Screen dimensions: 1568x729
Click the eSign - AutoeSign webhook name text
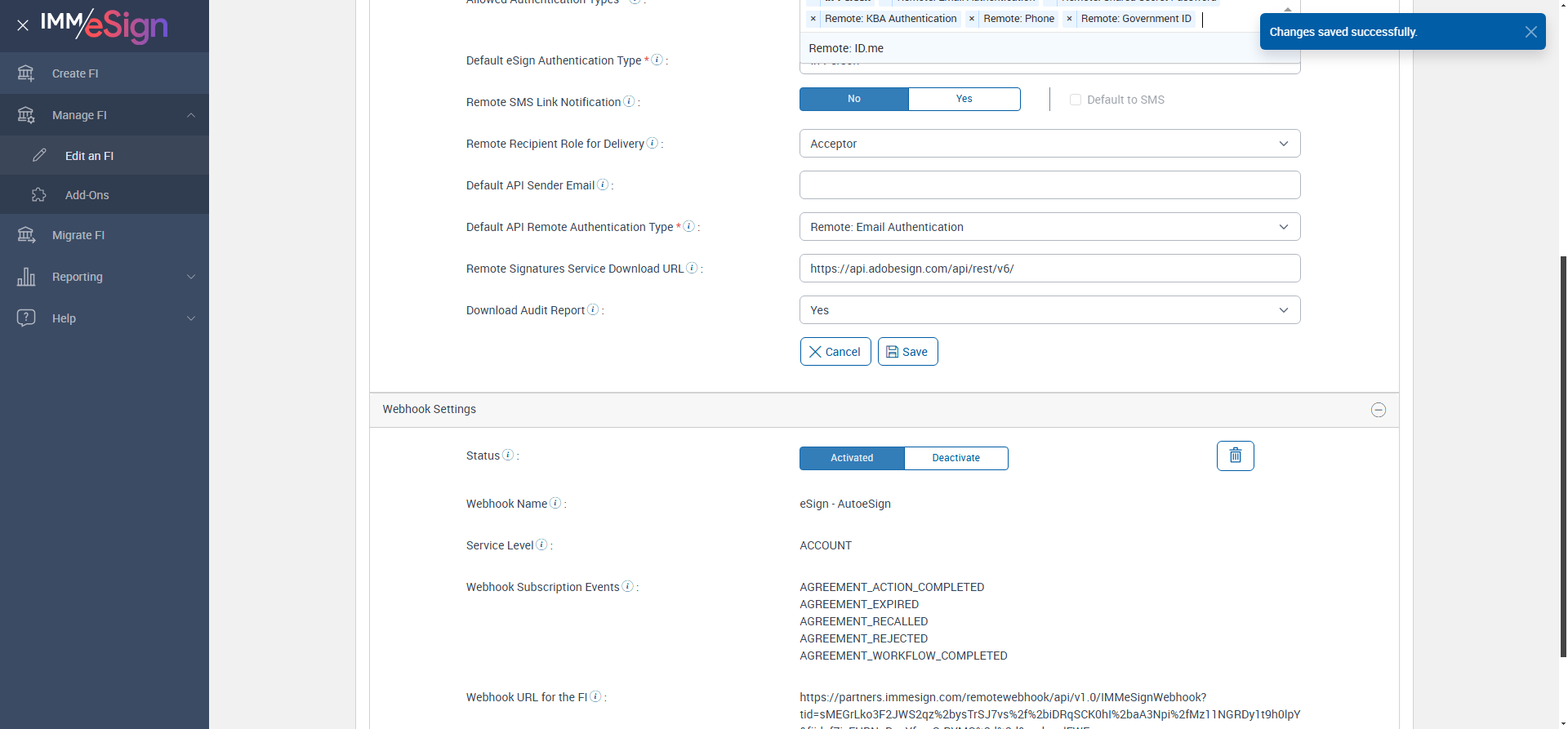tap(845, 504)
